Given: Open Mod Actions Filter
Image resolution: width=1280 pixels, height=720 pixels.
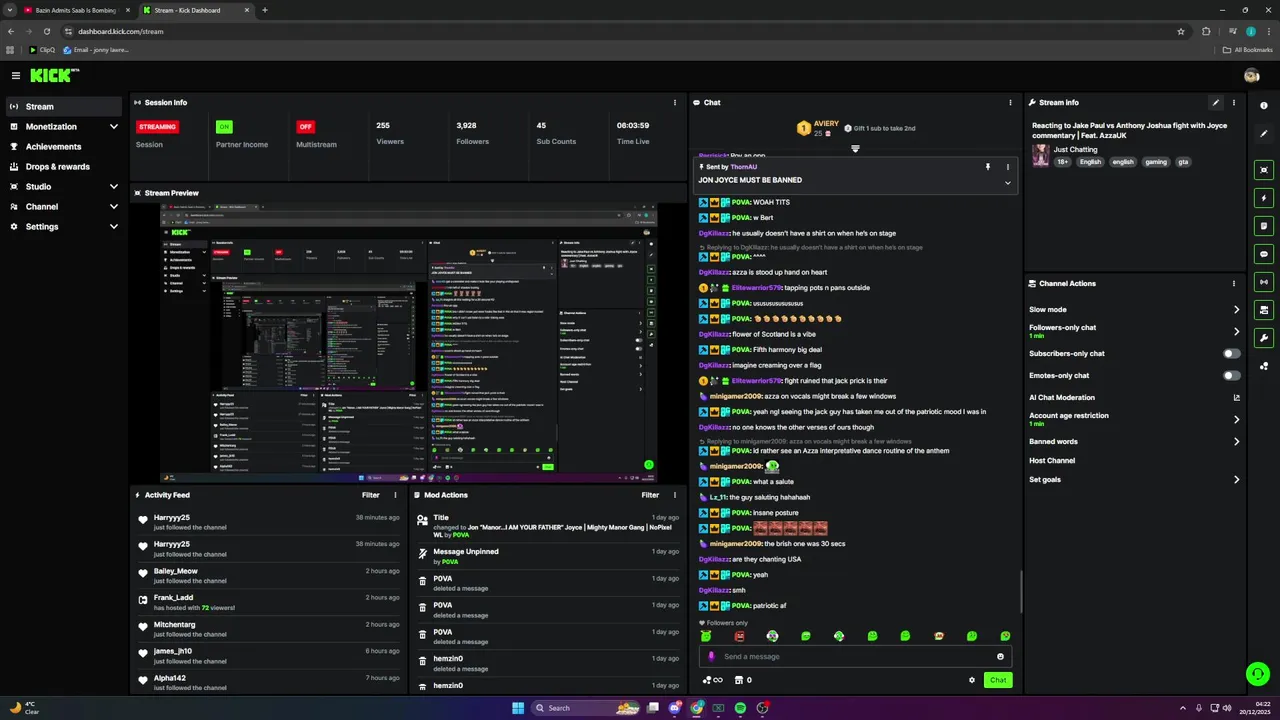Looking at the screenshot, I should (x=650, y=495).
